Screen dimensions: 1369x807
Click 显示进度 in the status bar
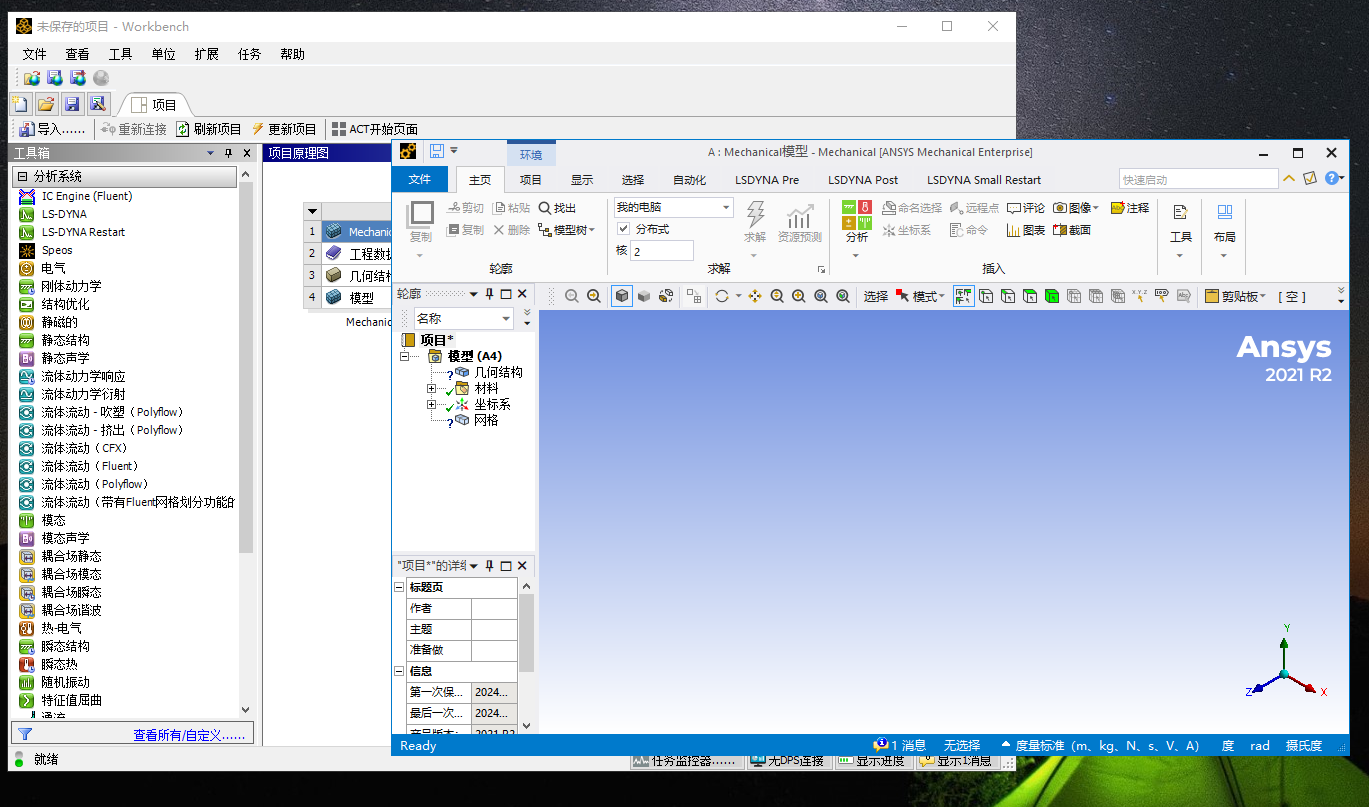point(878,760)
